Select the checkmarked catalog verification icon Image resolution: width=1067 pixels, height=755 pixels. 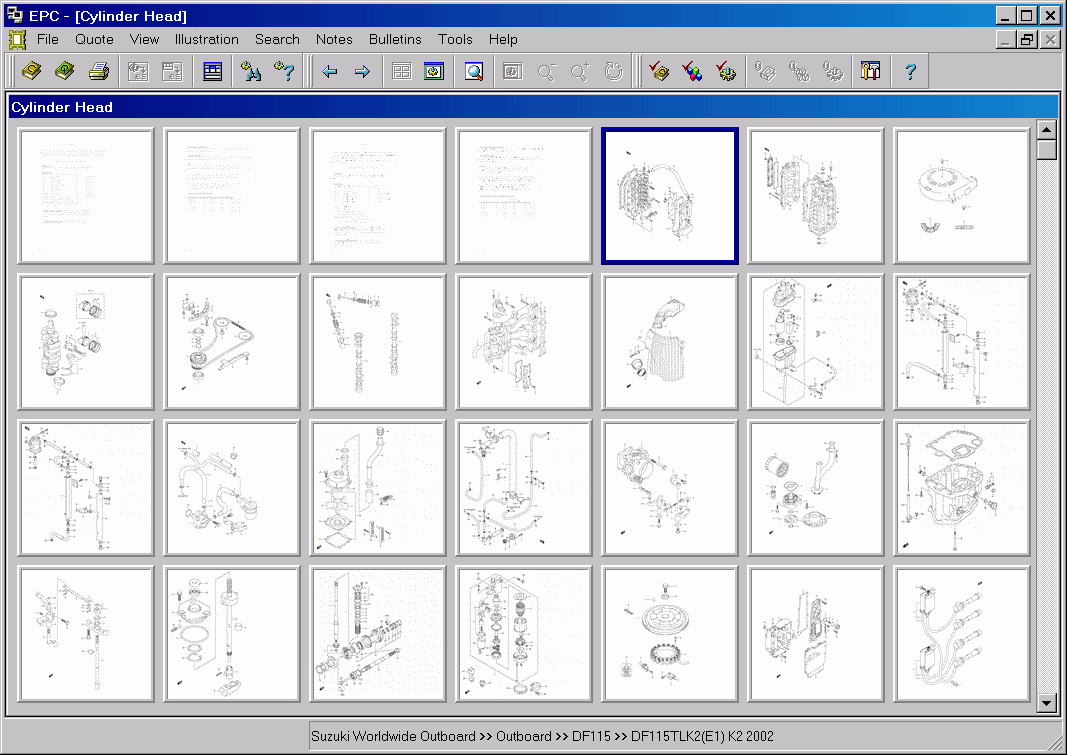pyautogui.click(x=659, y=70)
